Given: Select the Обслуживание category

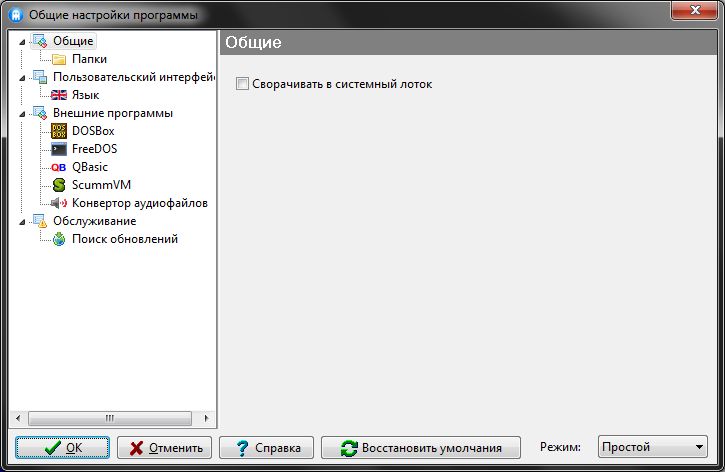Looking at the screenshot, I should tap(94, 221).
